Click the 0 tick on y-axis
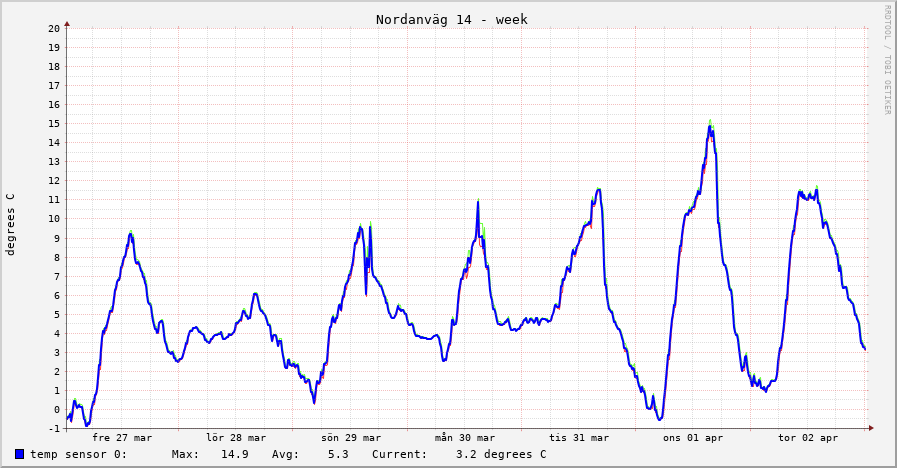Image resolution: width=897 pixels, height=468 pixels. pyautogui.click(x=58, y=409)
